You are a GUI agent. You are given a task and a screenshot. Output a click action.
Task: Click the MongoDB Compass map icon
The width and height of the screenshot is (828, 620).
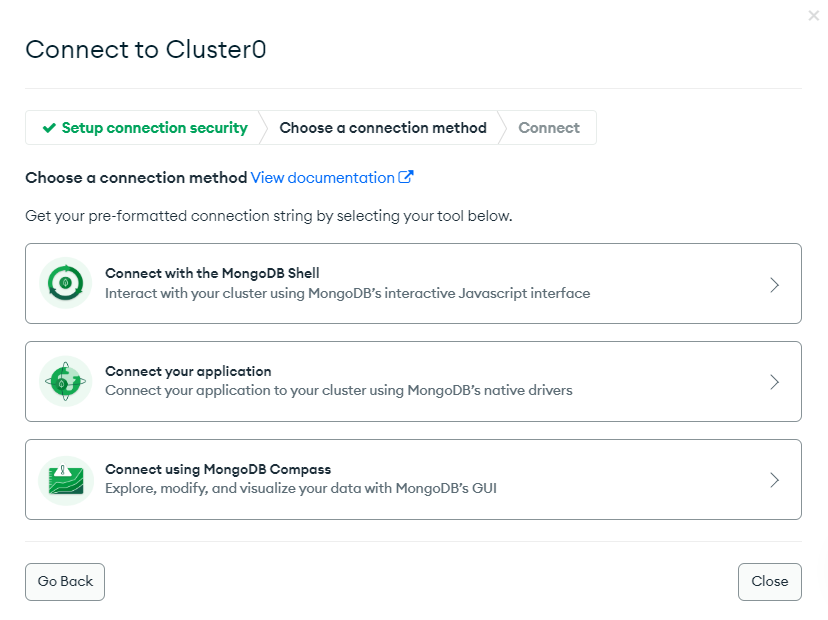point(65,480)
